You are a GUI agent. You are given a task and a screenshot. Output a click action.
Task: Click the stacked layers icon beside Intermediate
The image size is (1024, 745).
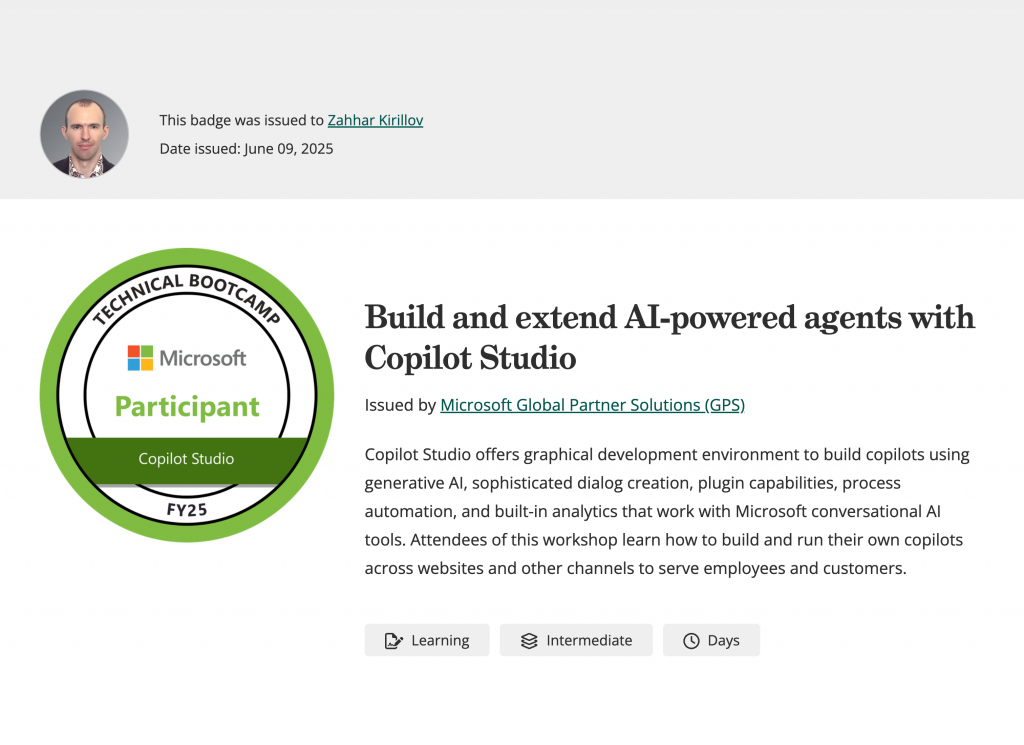tap(529, 641)
